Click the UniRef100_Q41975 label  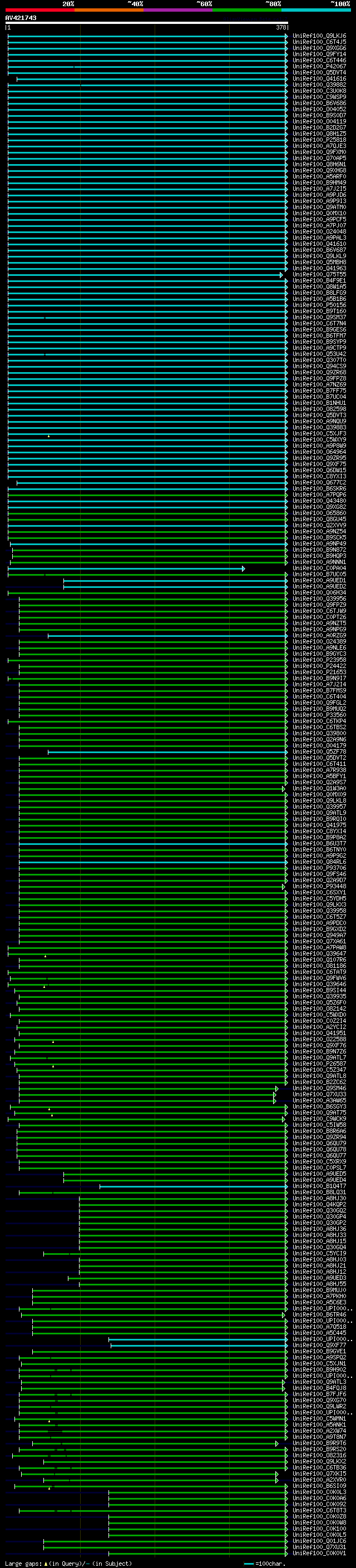[x=319, y=825]
